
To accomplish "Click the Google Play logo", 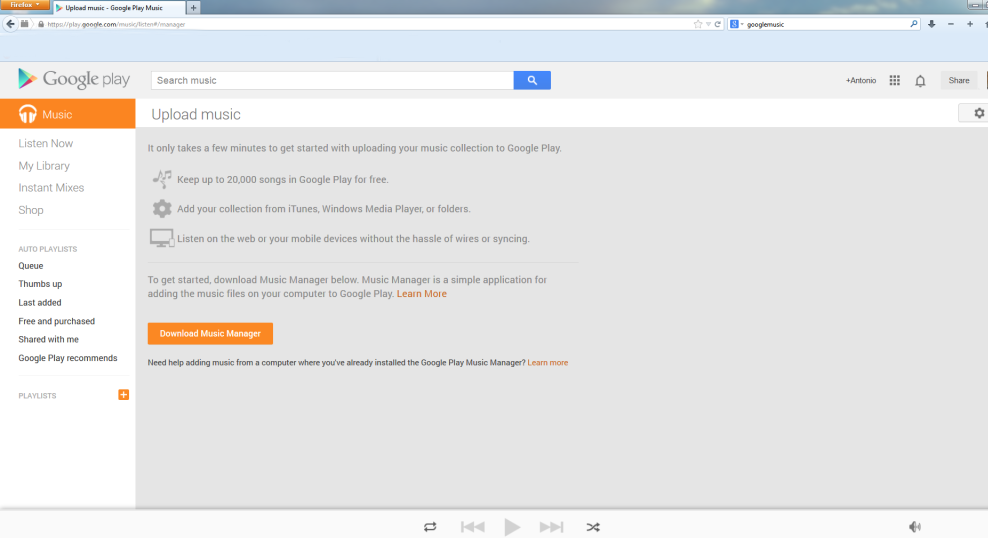I will click(74, 79).
